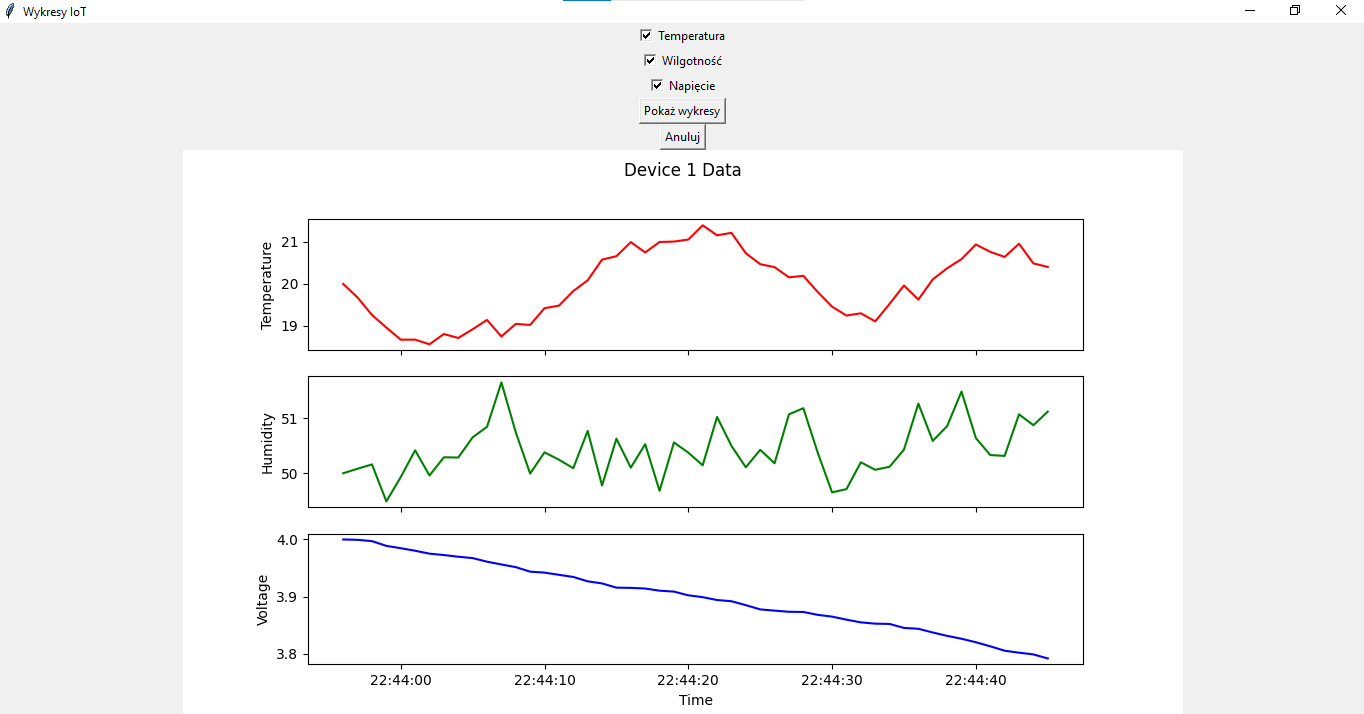Click the 22:44:40 time tick label
The height and width of the screenshot is (714, 1364).
pyautogui.click(x=976, y=680)
